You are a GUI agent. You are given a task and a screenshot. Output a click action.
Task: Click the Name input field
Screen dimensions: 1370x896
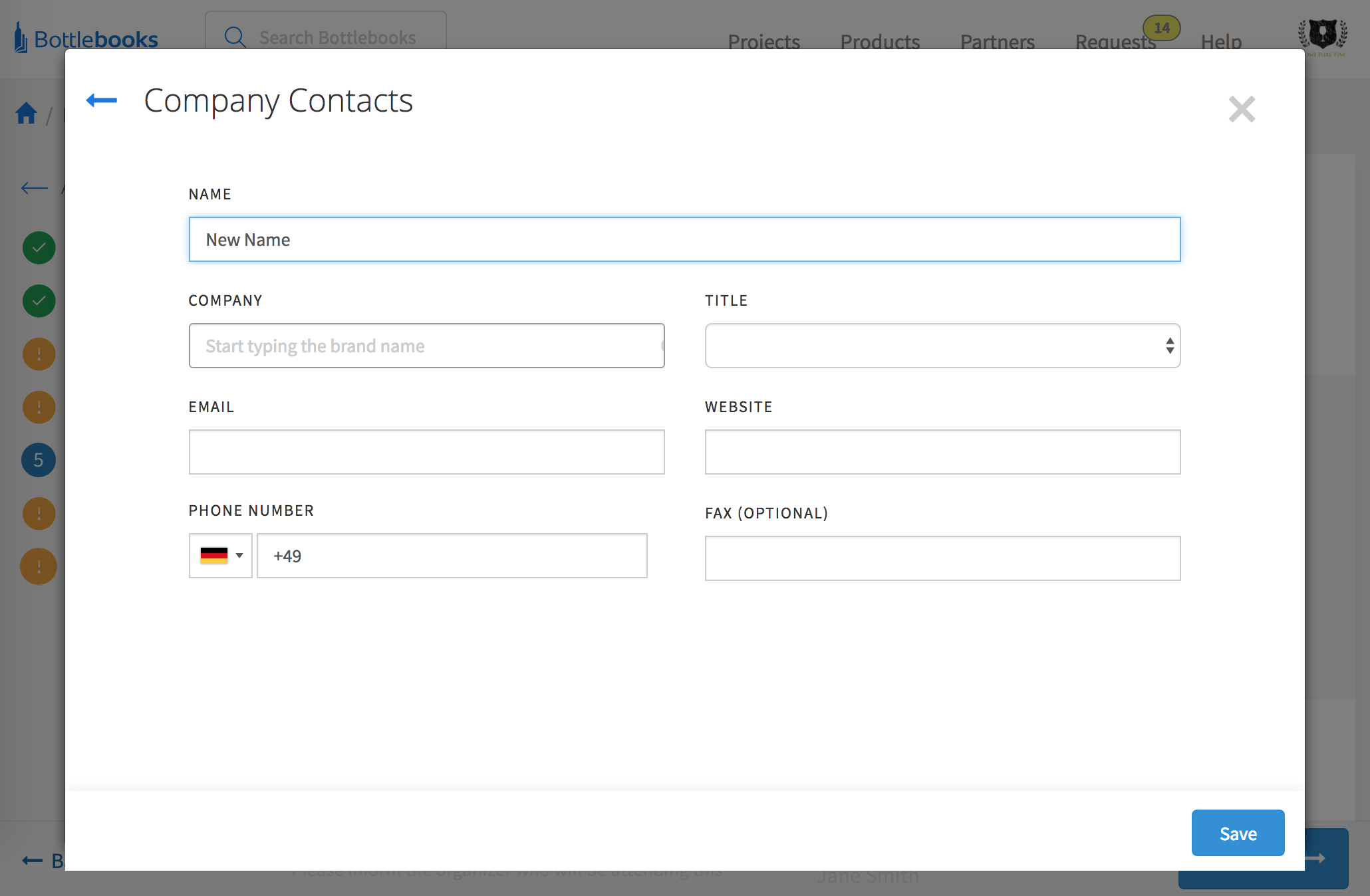tap(684, 239)
